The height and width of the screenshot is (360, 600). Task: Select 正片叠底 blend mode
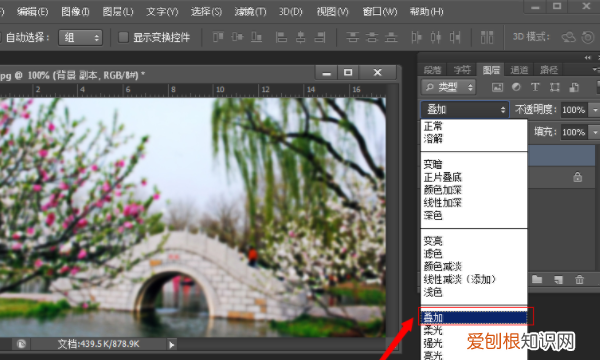(x=474, y=177)
